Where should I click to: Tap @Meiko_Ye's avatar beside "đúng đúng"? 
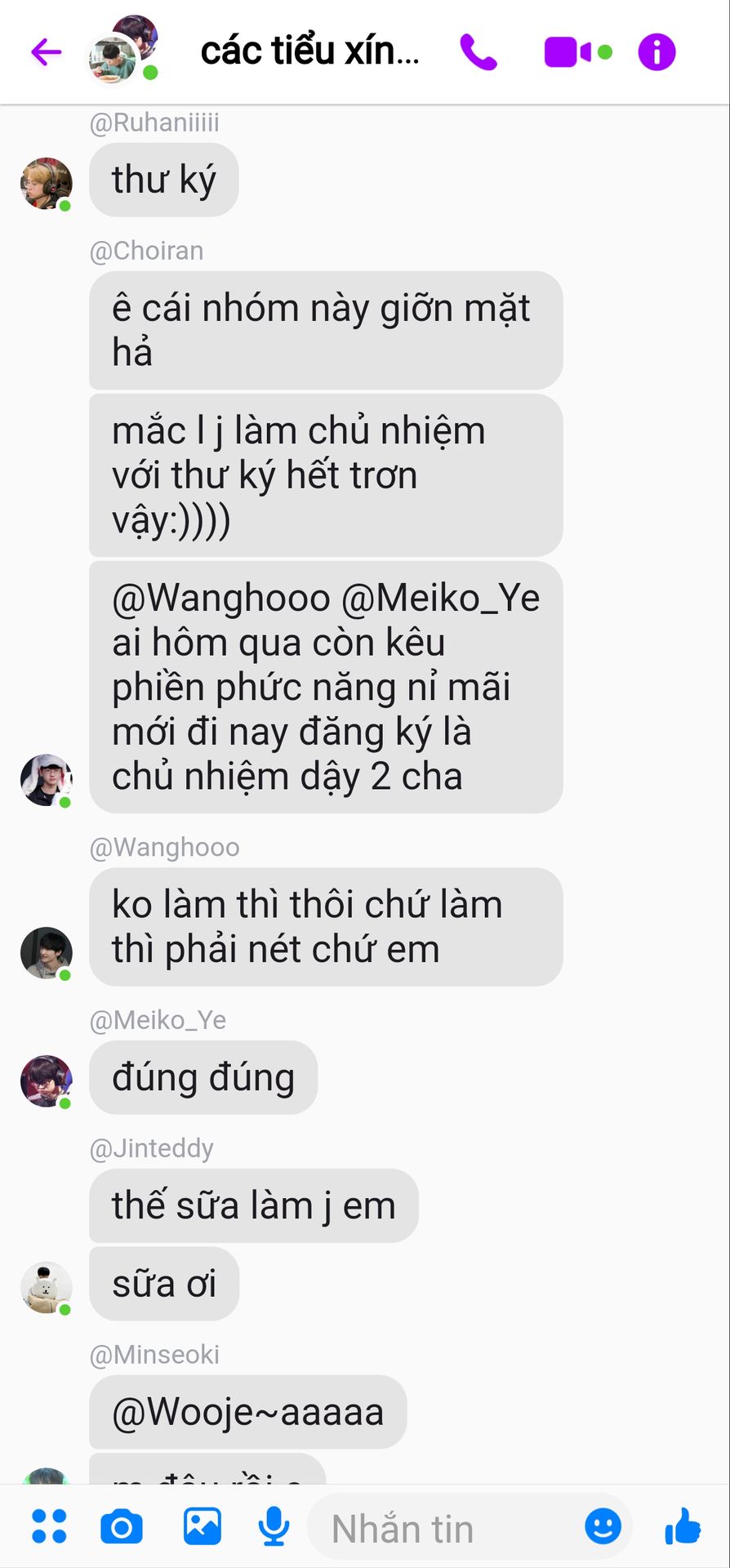pyautogui.click(x=47, y=1080)
